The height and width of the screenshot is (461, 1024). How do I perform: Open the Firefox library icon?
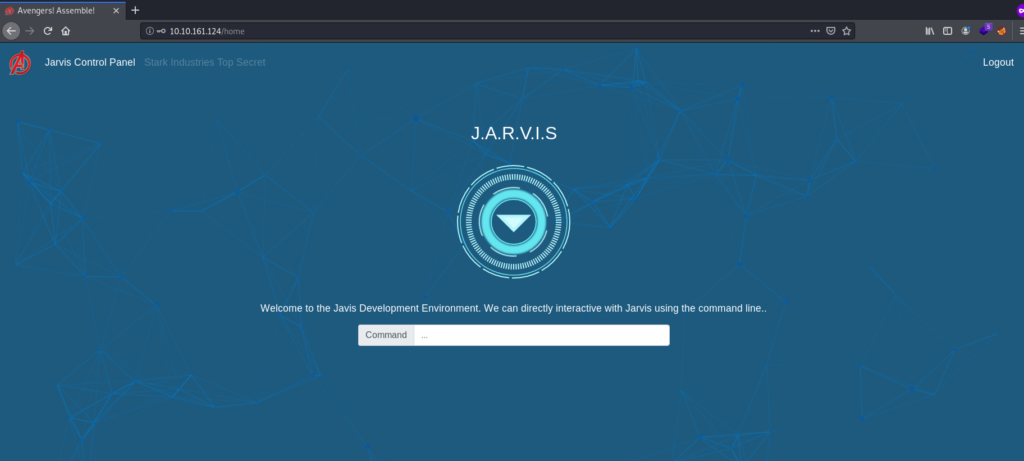[x=929, y=31]
